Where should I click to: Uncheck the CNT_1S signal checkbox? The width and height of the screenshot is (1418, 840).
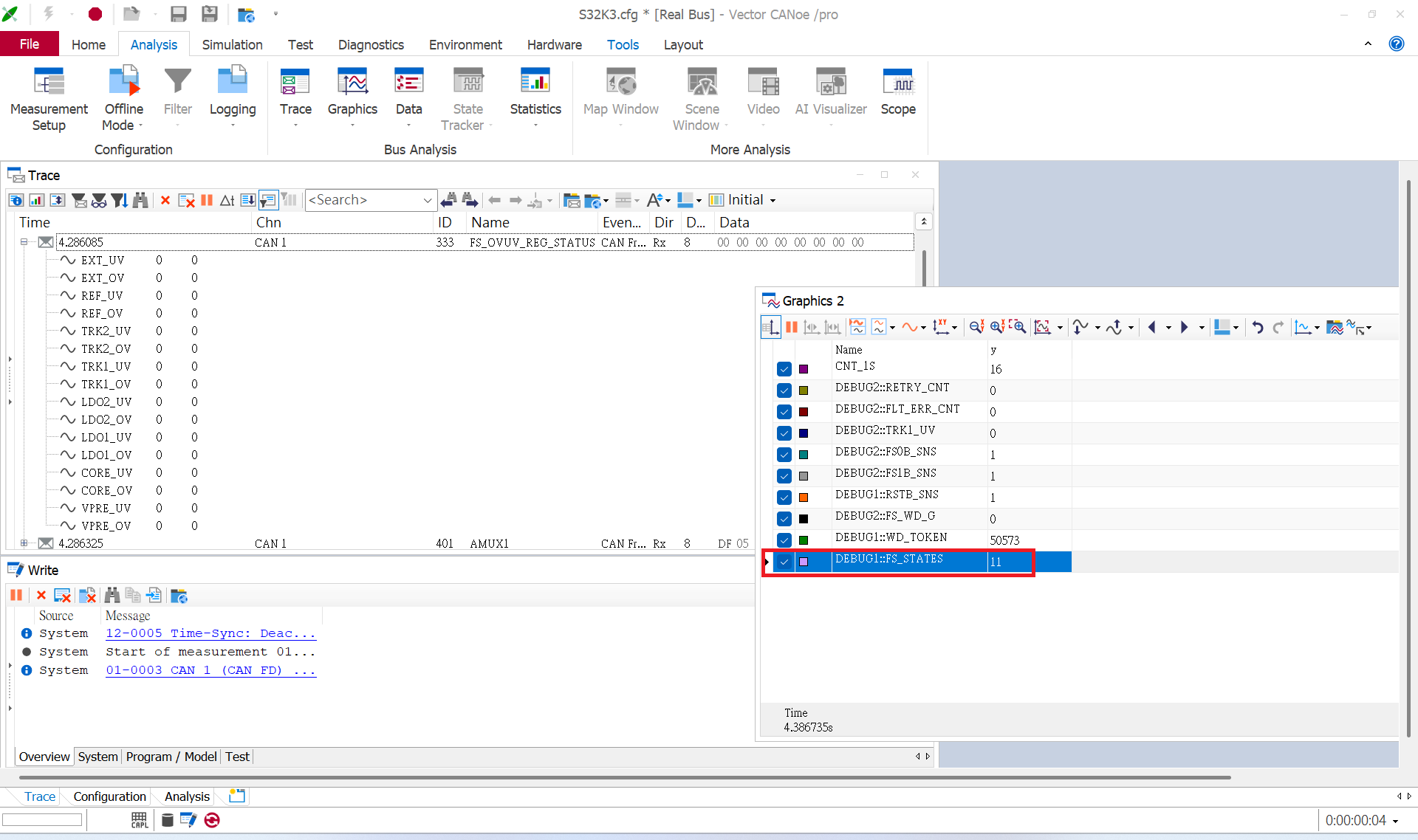point(784,369)
